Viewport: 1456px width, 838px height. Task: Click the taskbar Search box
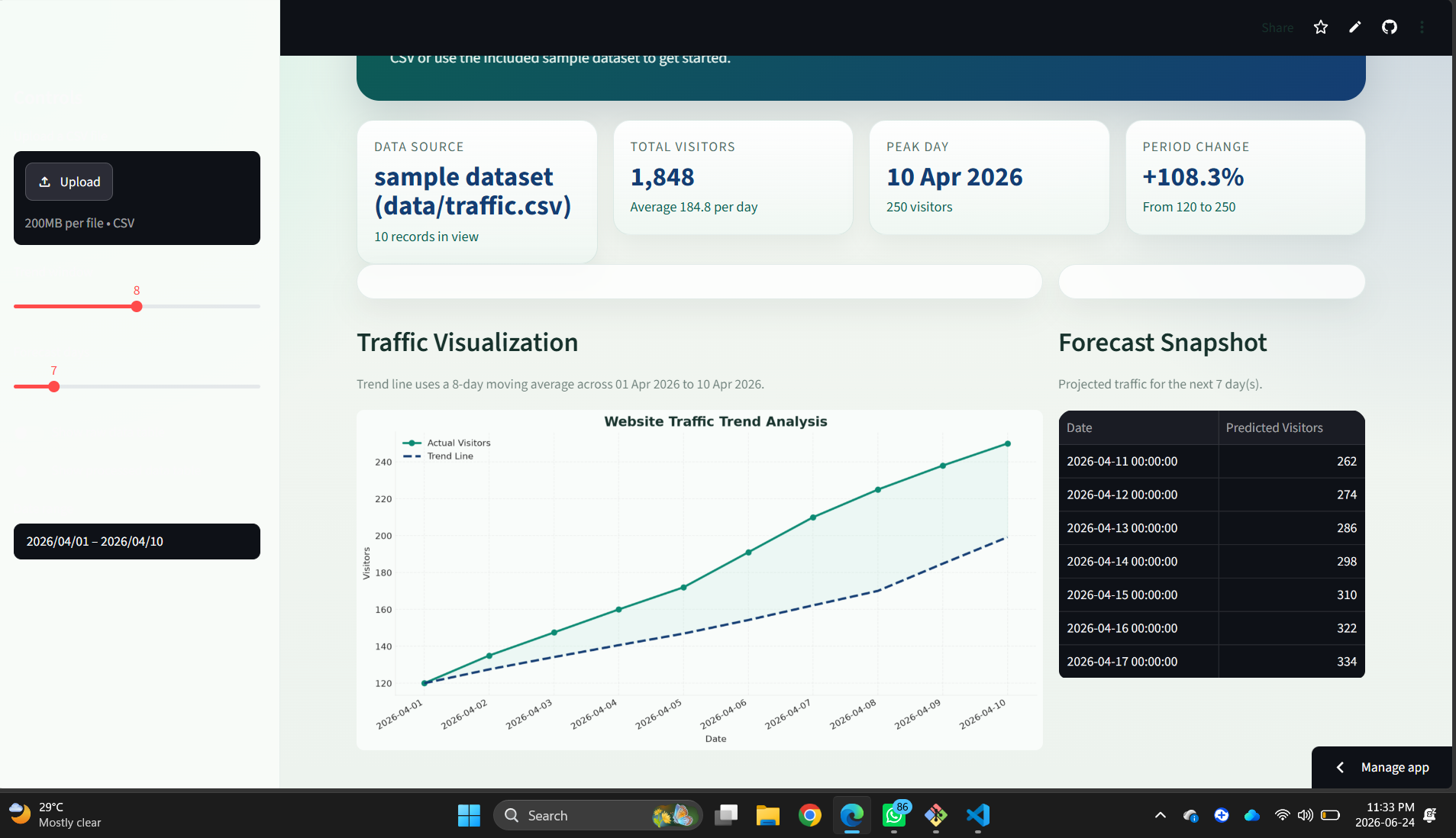point(598,815)
